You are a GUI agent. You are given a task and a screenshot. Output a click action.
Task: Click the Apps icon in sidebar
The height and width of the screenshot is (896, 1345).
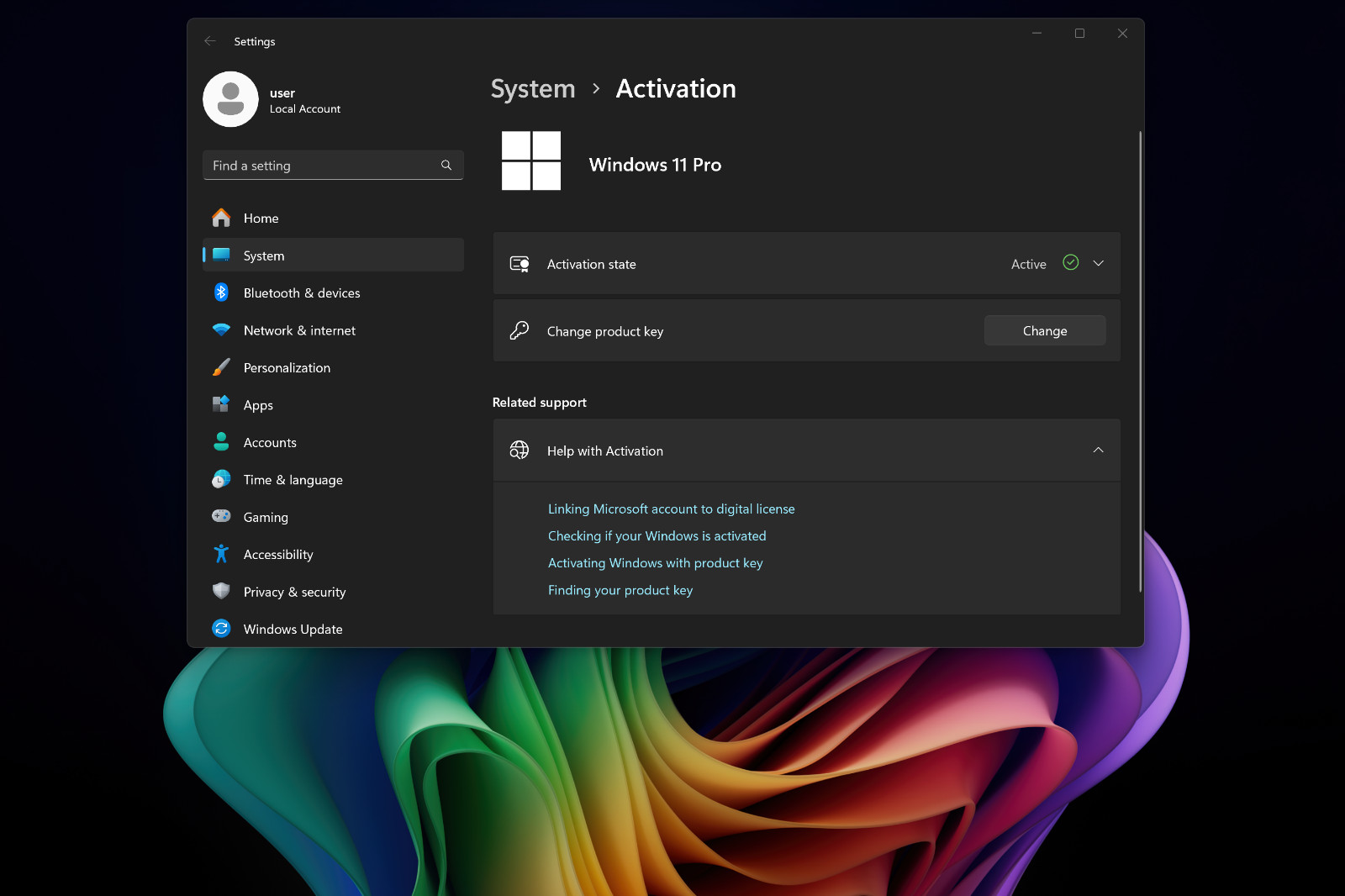pos(221,404)
